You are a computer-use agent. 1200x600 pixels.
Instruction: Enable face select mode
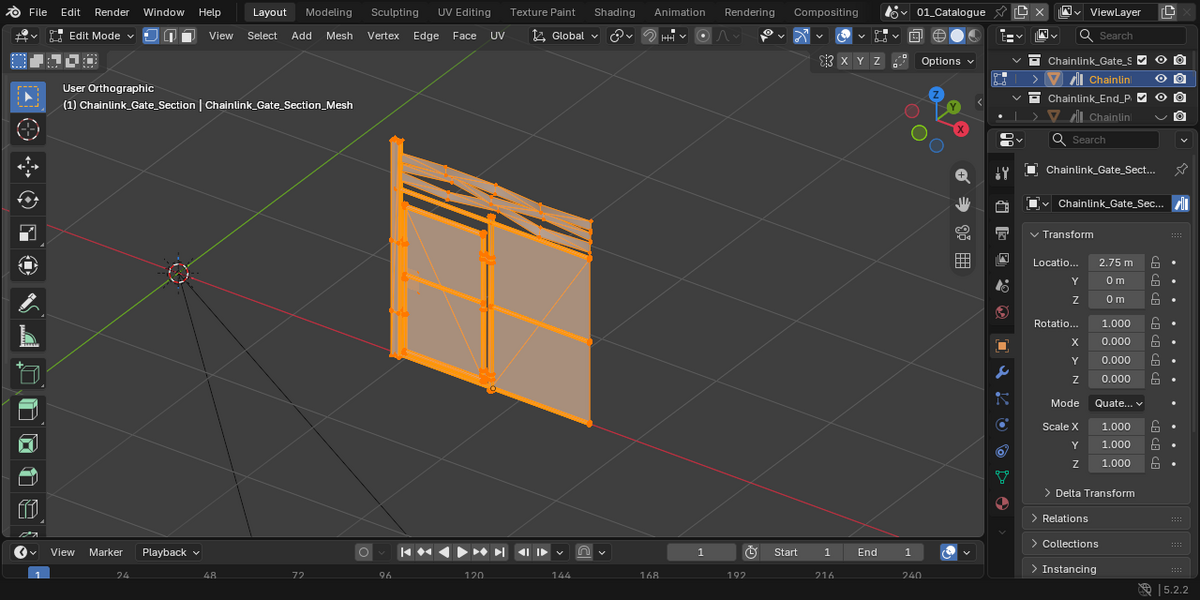[x=189, y=35]
